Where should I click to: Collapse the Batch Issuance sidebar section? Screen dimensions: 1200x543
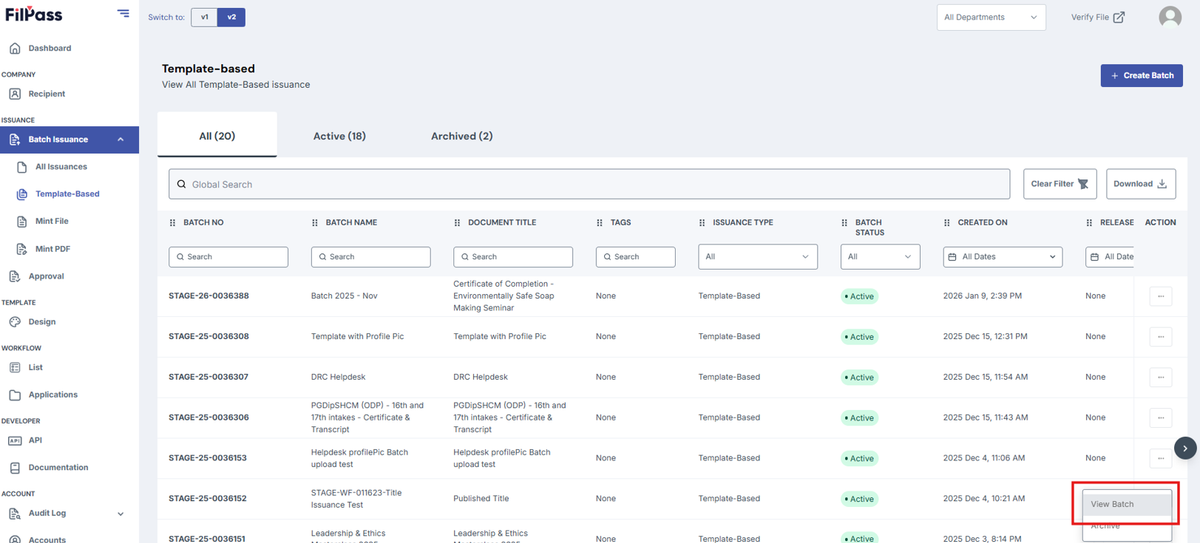[x=120, y=139]
